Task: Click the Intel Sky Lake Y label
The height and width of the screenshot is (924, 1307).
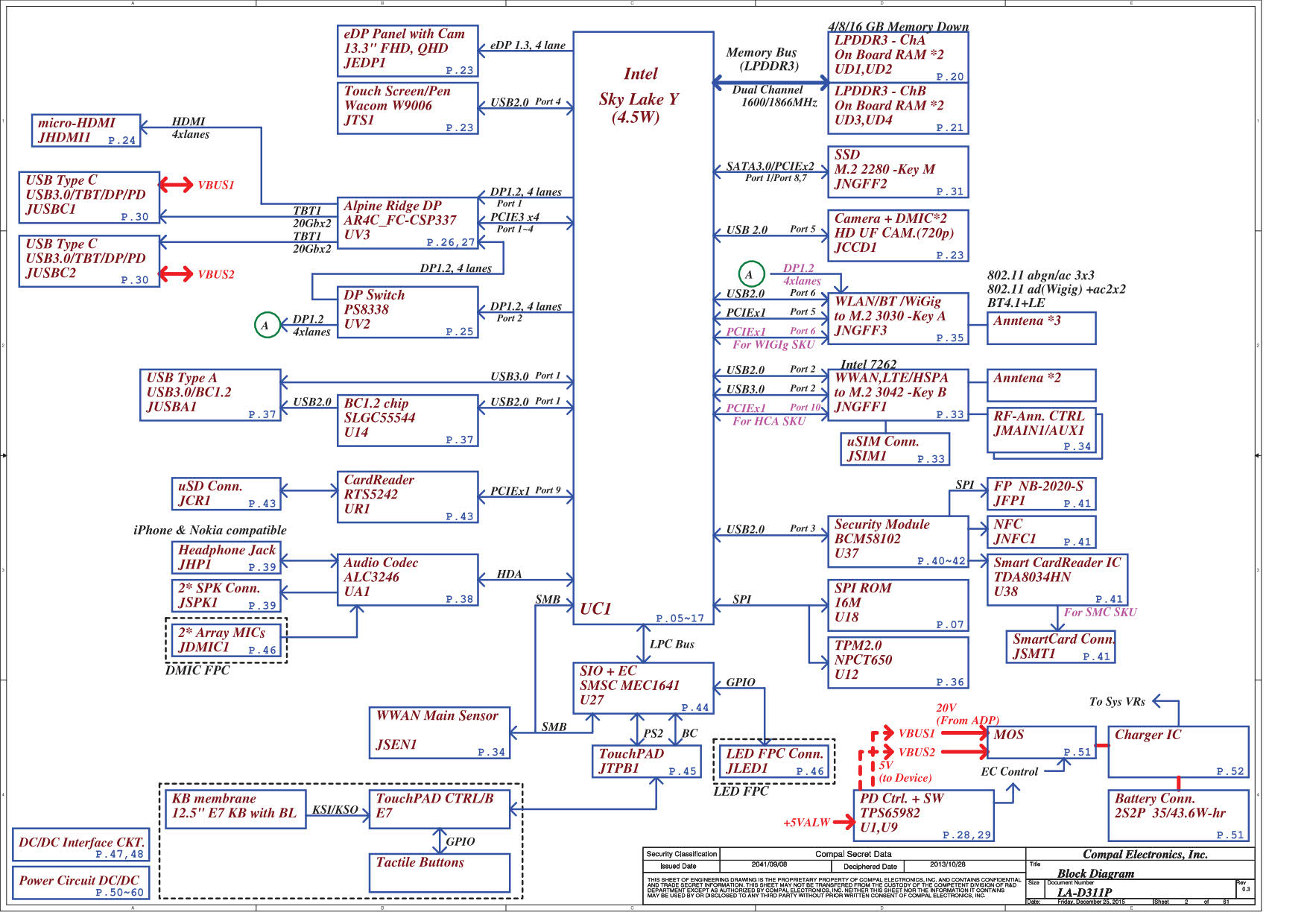Action: pyautogui.click(x=639, y=95)
